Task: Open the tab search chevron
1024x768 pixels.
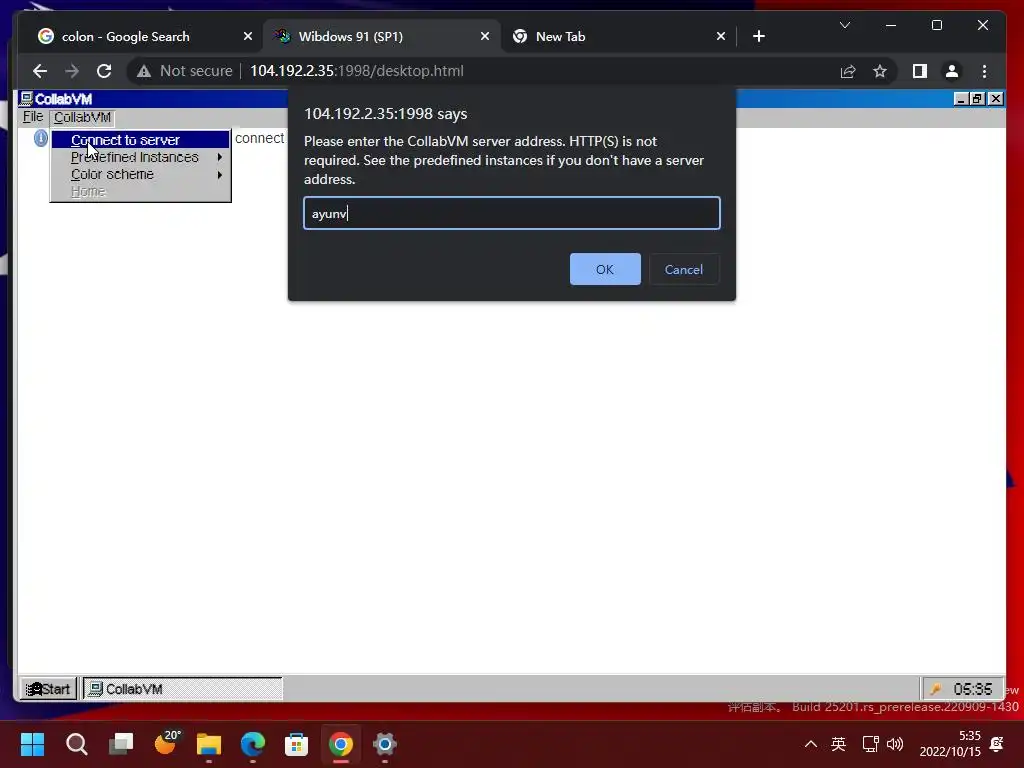Action: pos(844,25)
